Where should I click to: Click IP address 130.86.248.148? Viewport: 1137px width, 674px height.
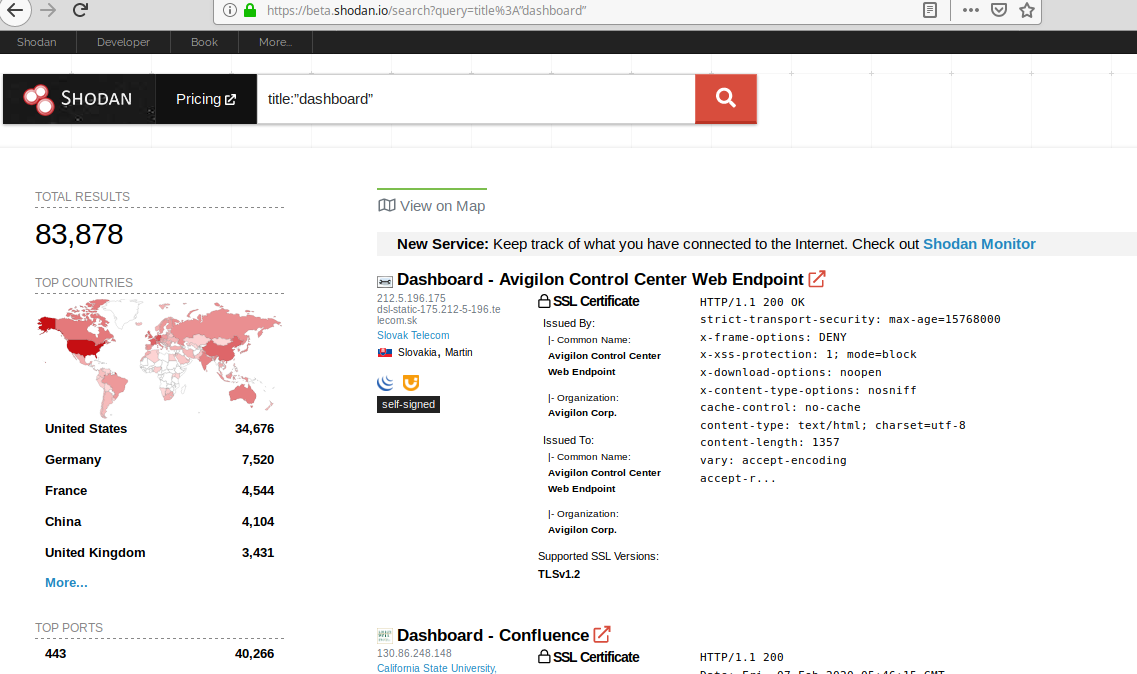tap(414, 653)
